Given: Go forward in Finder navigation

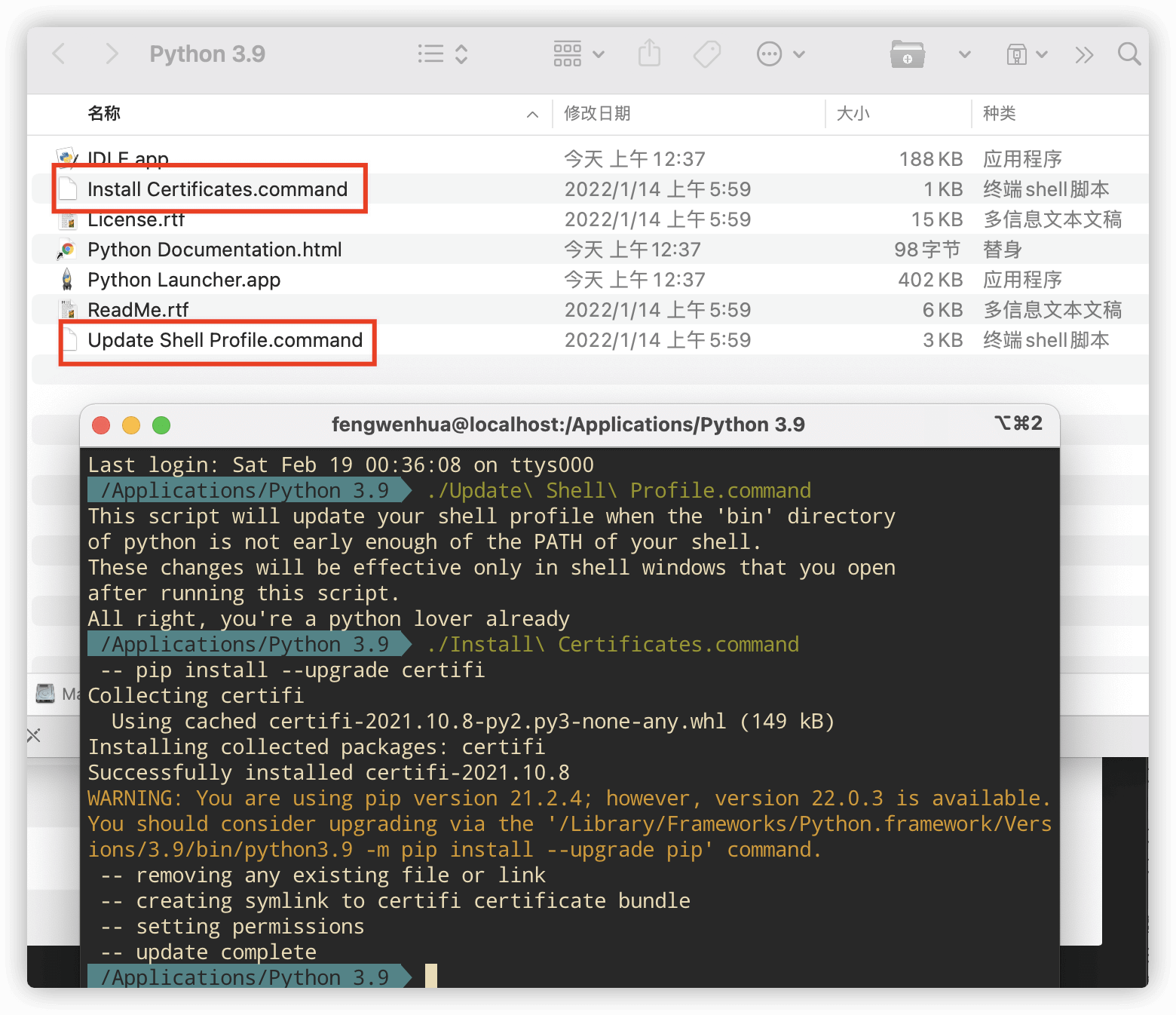Looking at the screenshot, I should pos(112,54).
